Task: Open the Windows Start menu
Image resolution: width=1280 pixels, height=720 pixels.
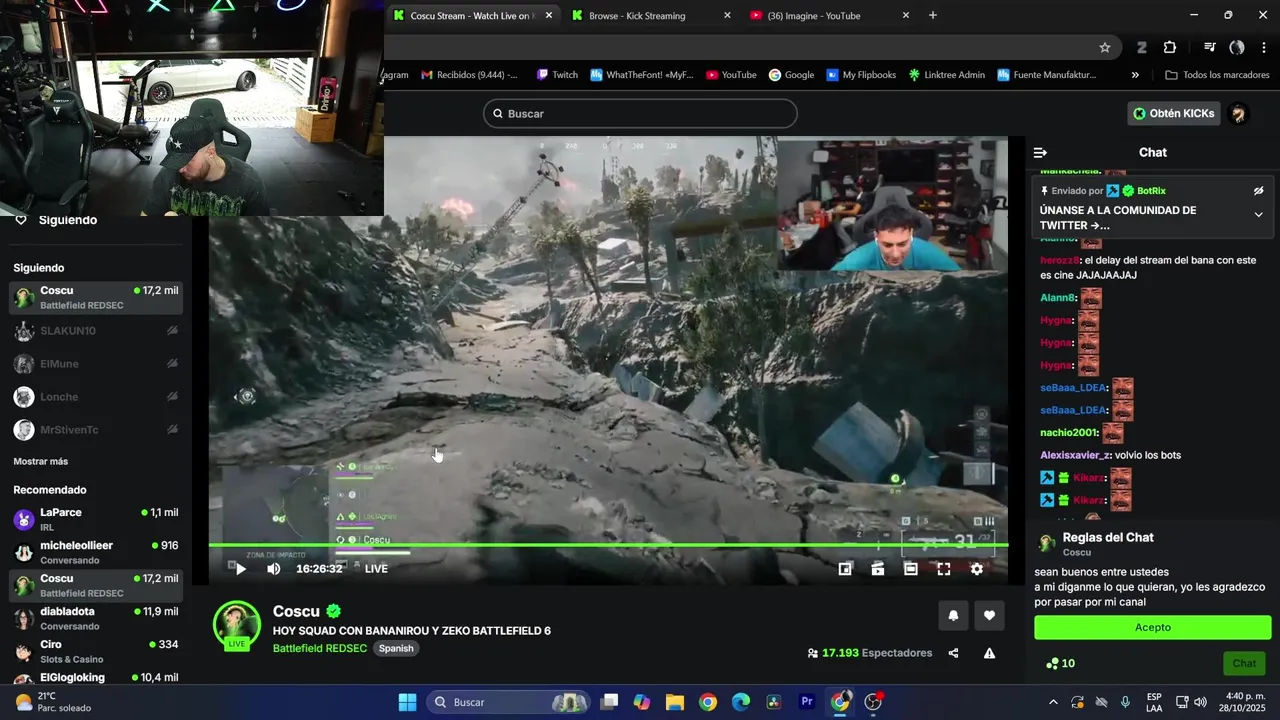Action: point(407,702)
